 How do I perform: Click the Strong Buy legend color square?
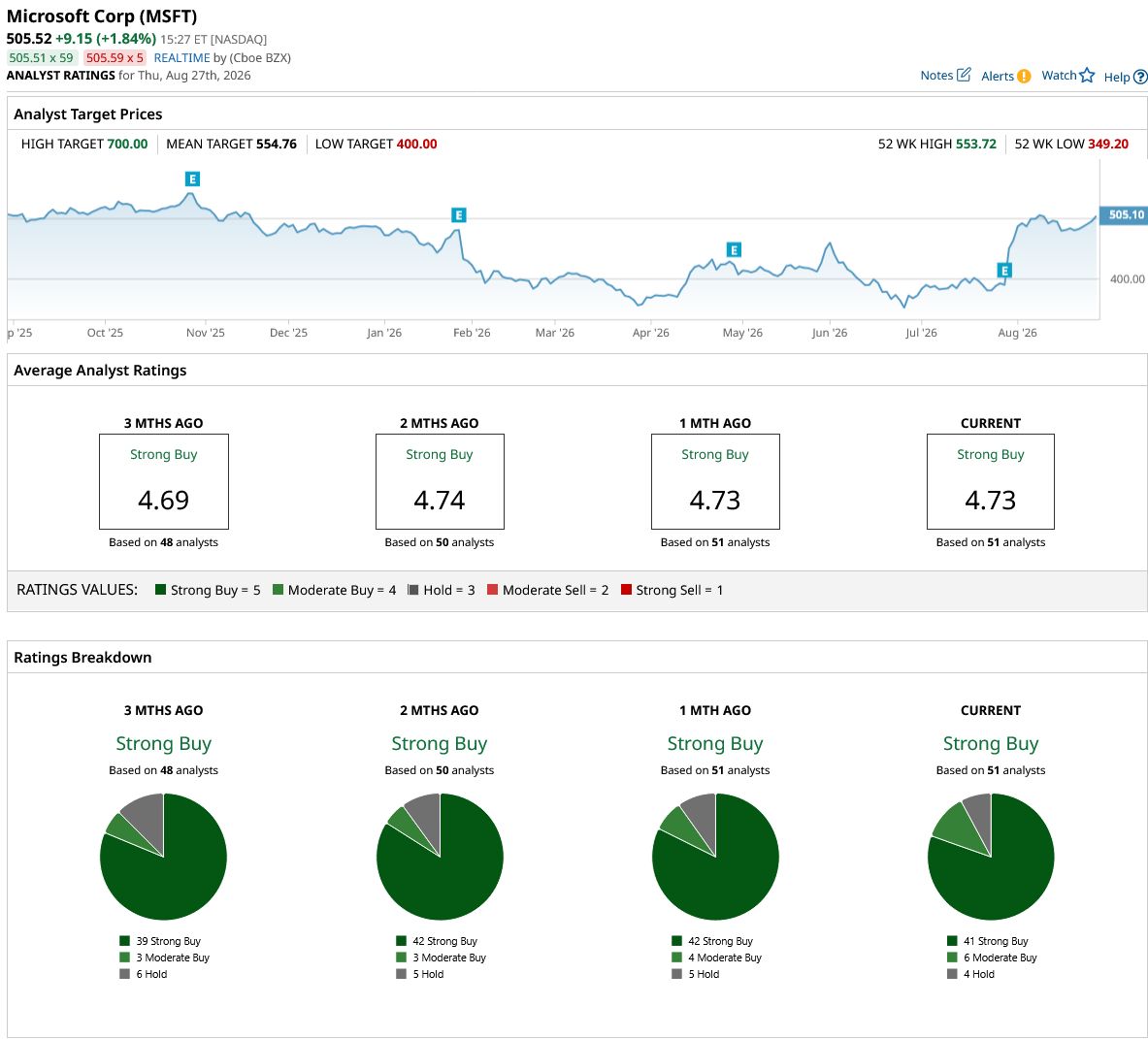[160, 589]
